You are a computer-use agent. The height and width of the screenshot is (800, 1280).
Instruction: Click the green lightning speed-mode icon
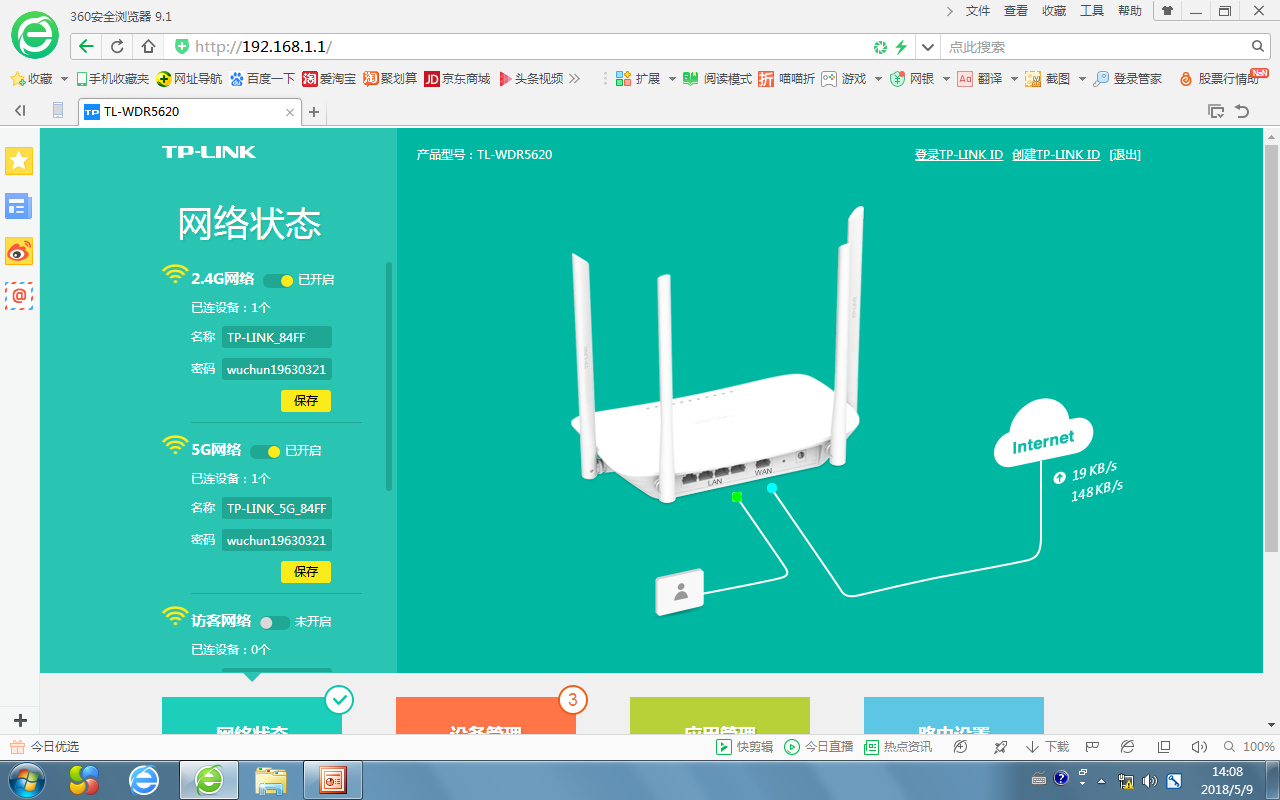(x=900, y=47)
